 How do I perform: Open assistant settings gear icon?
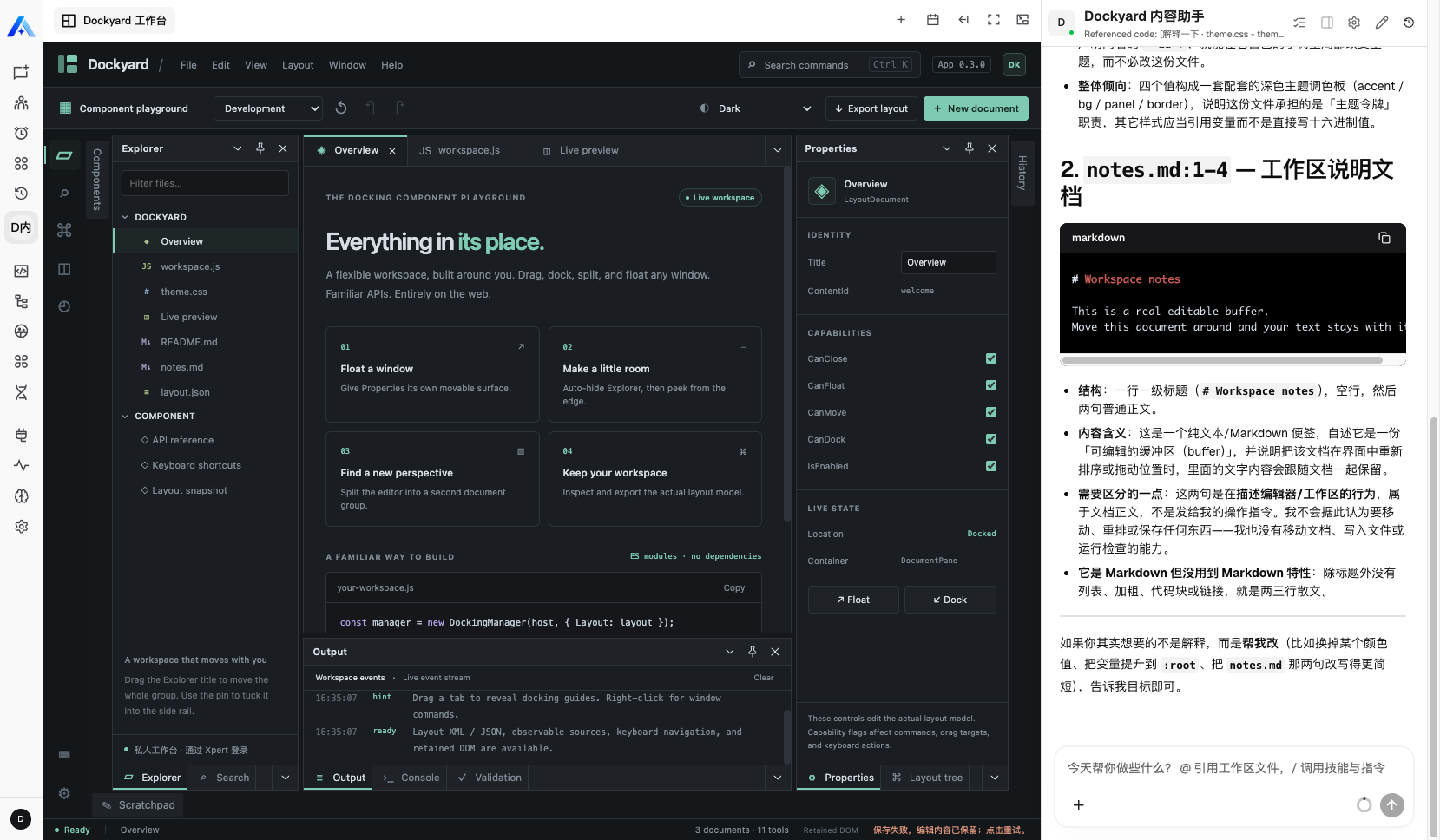(1354, 23)
